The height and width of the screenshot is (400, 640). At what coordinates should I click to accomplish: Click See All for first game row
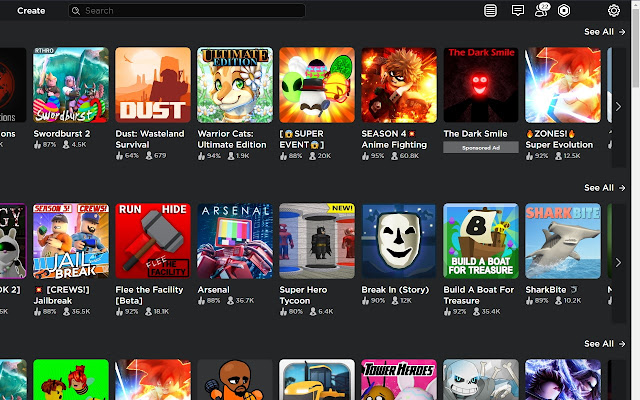point(604,32)
